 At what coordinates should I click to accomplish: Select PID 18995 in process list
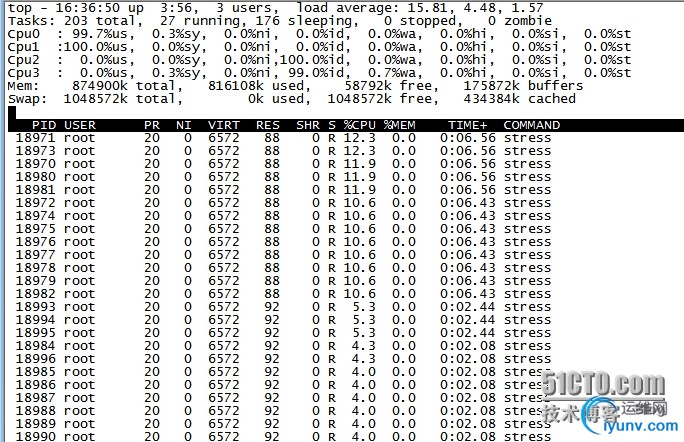(x=36, y=332)
